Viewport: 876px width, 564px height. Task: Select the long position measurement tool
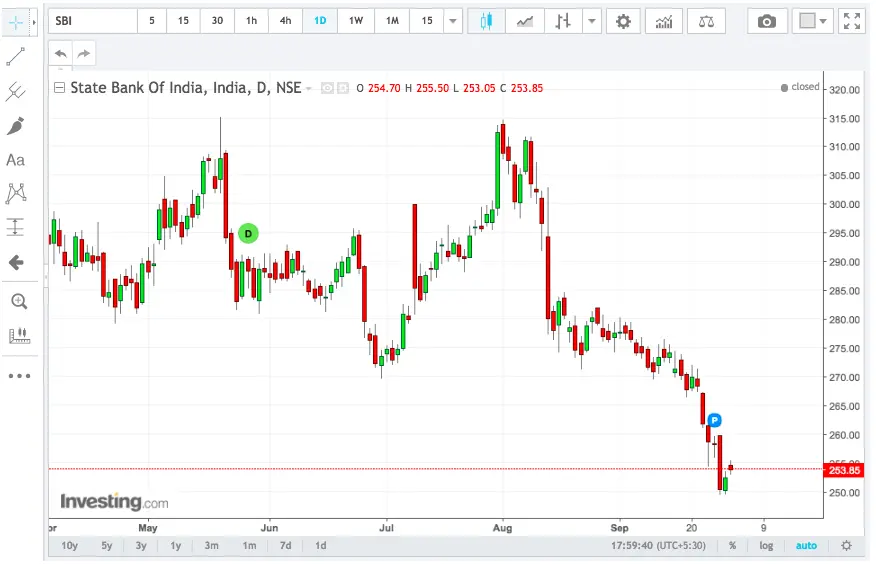[16, 227]
